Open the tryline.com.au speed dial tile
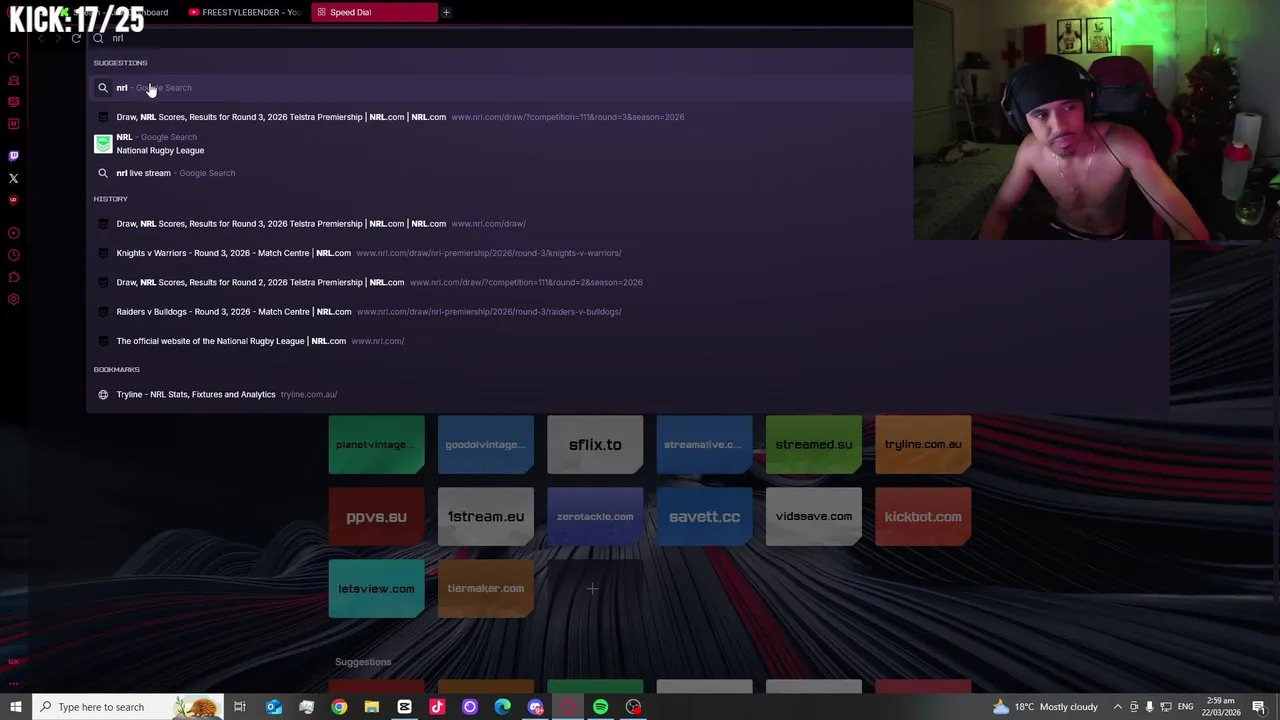 tap(923, 444)
